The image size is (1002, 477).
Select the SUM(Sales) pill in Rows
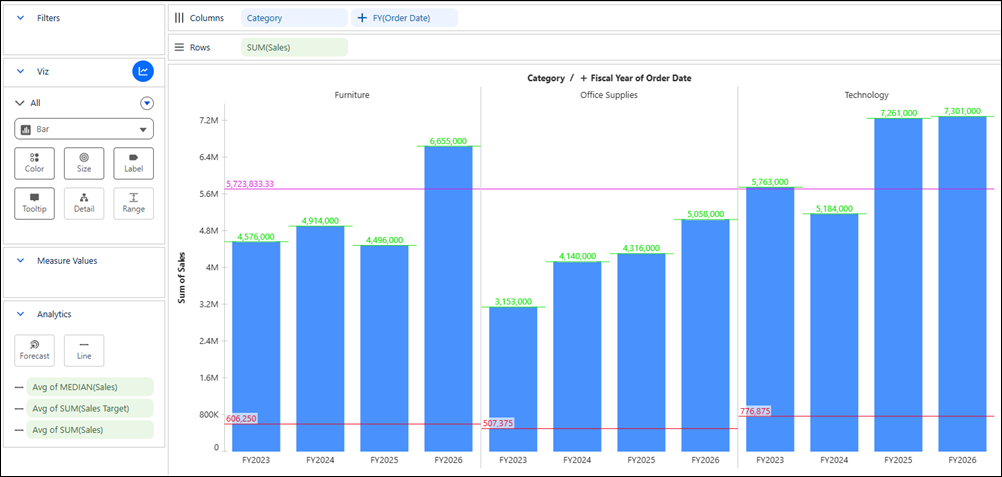pos(294,47)
